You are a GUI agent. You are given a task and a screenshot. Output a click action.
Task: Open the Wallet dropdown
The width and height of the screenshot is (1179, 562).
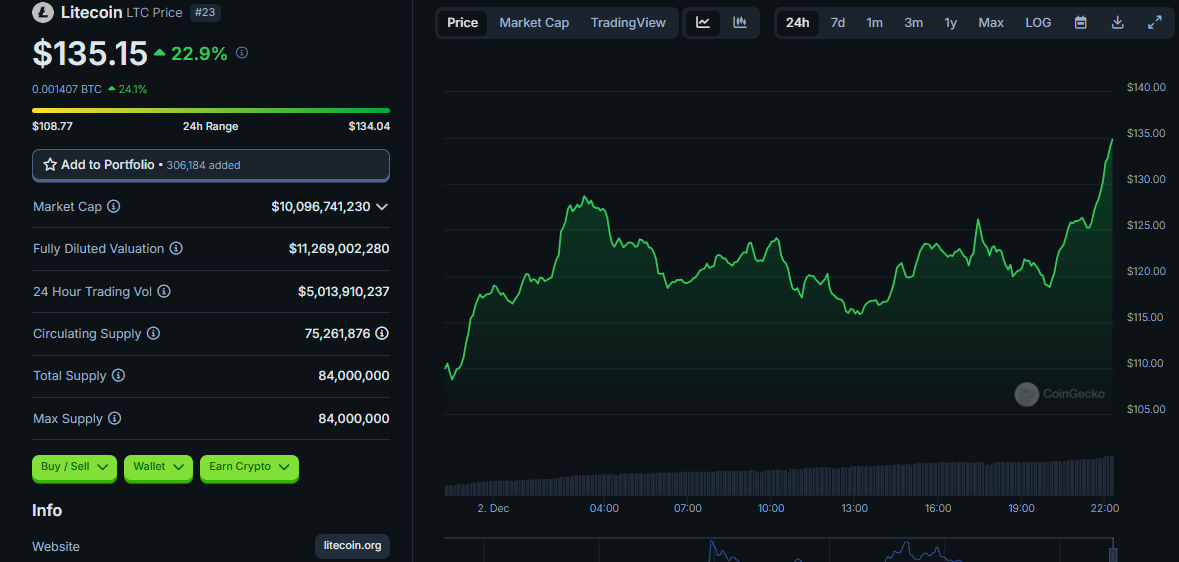(158, 467)
